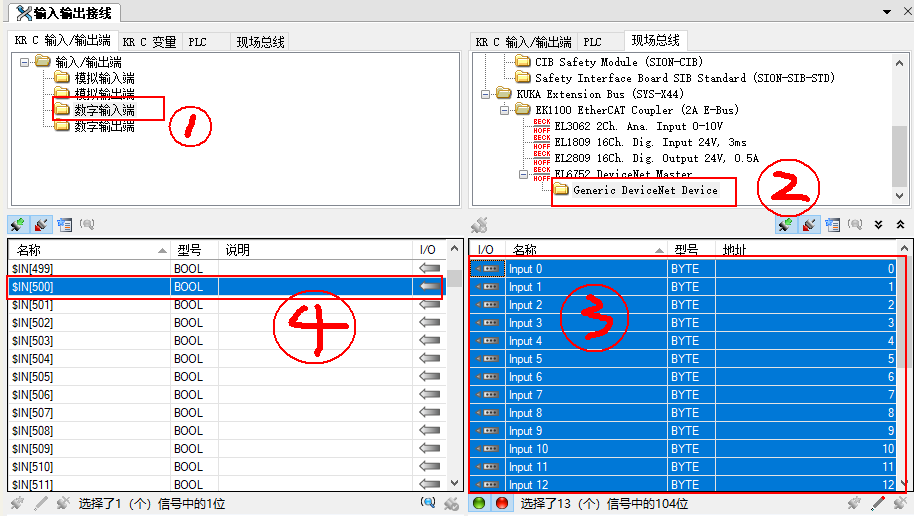
Task: Click right search signals icon above table
Action: click(x=855, y=224)
